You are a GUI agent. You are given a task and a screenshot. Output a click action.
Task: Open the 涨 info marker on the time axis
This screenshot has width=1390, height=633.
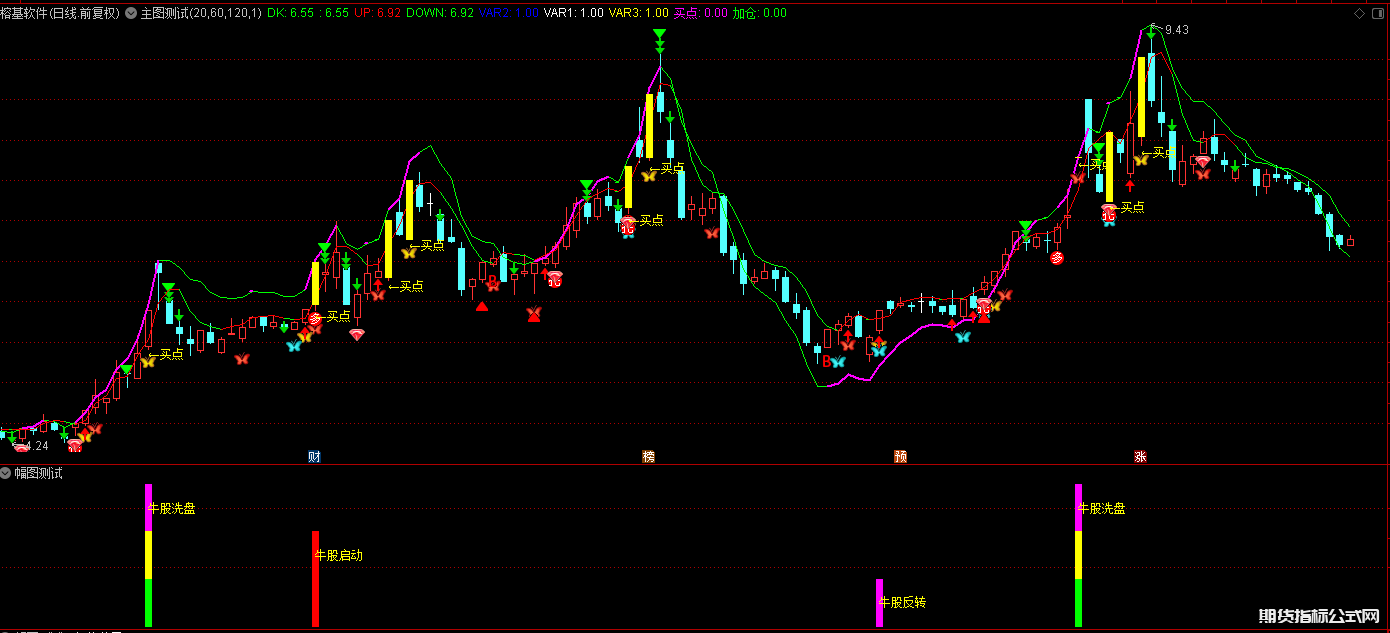1140,457
